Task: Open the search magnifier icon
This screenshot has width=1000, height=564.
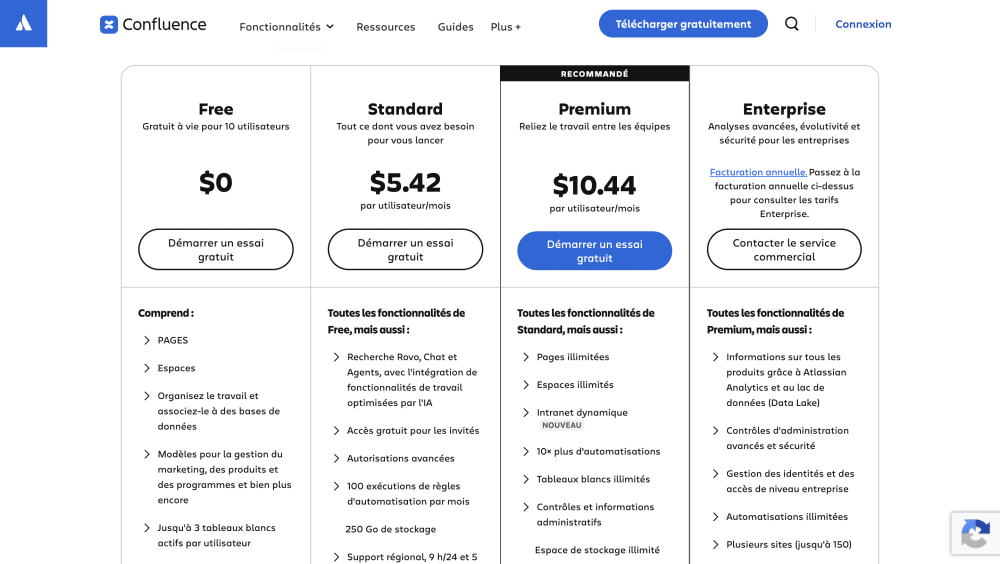Action: (x=791, y=24)
